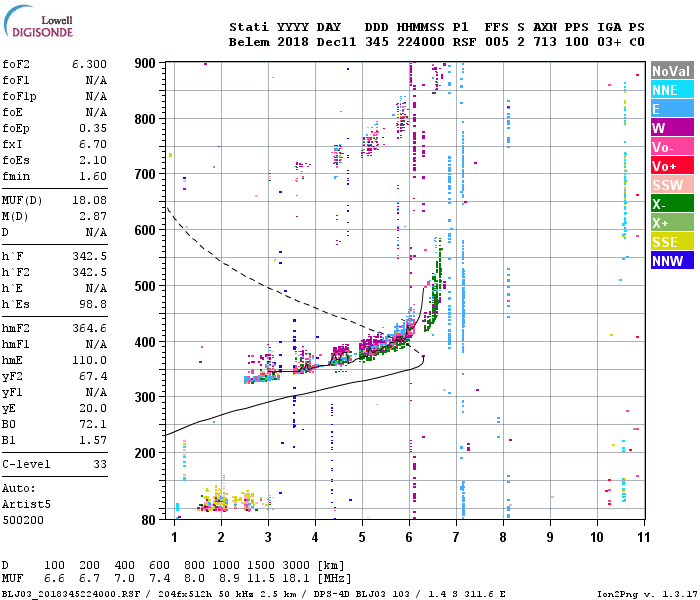Screen dimensions: 700x600
Task: Select the X+ light green legend swatch
Action: coord(672,223)
